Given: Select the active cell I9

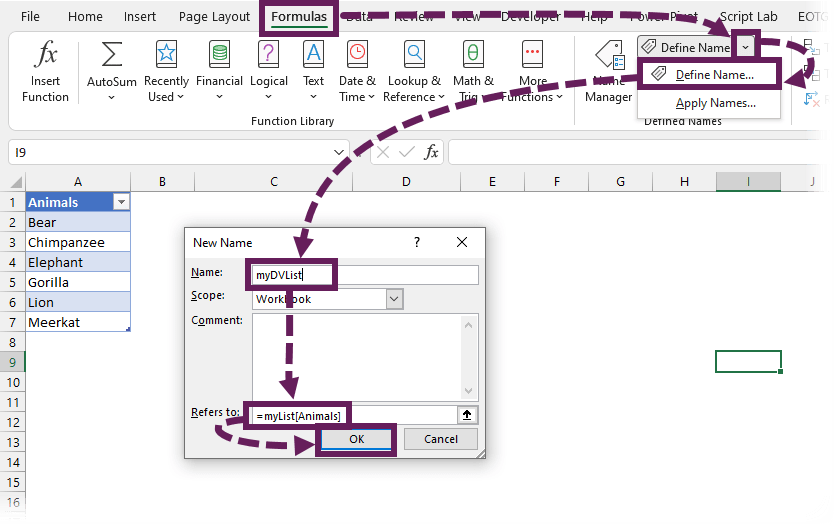Looking at the screenshot, I should tap(748, 362).
